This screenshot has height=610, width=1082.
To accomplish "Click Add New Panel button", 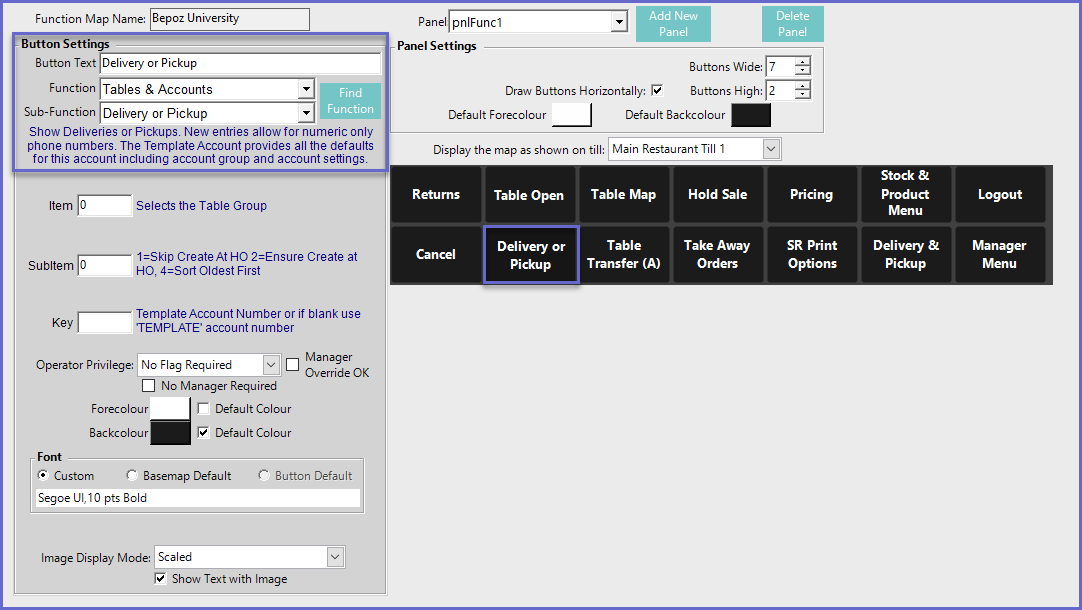I will [x=673, y=24].
